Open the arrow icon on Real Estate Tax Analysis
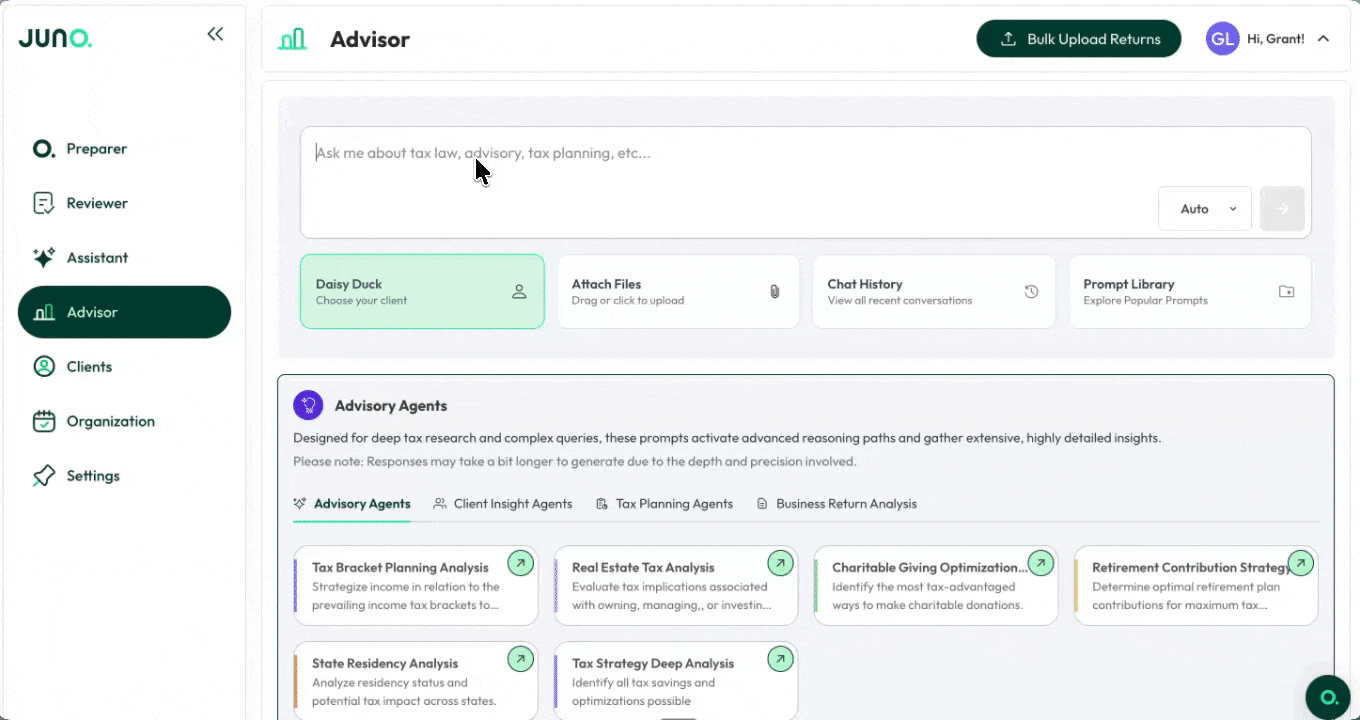 point(780,563)
